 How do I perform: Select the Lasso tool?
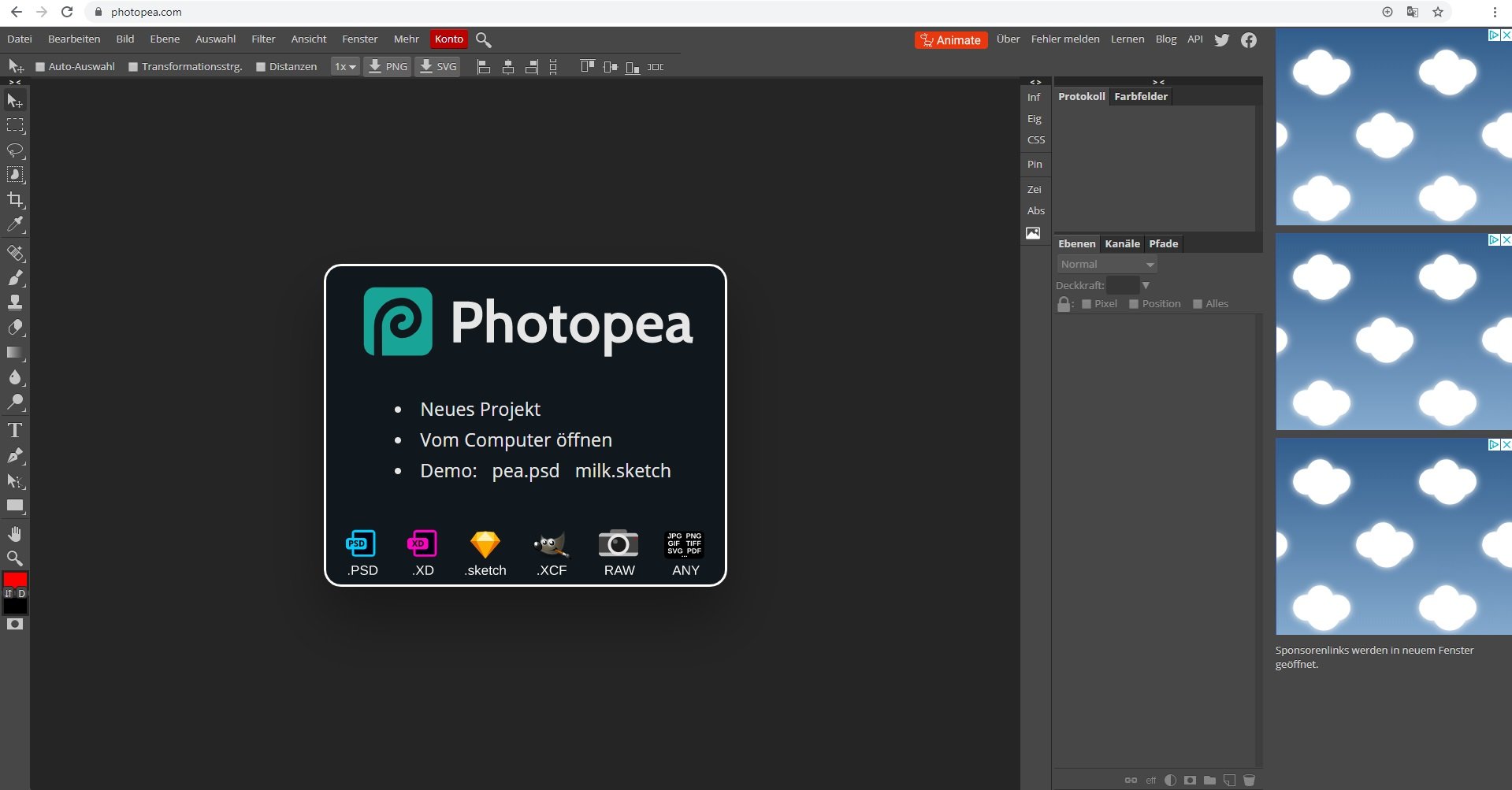pyautogui.click(x=15, y=150)
